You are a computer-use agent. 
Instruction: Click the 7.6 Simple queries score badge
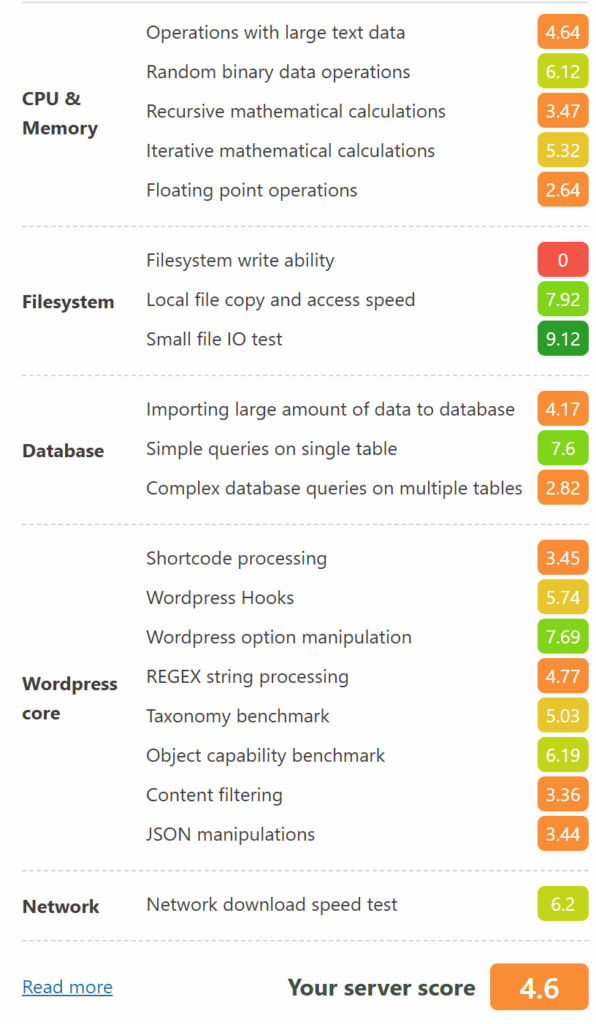563,448
